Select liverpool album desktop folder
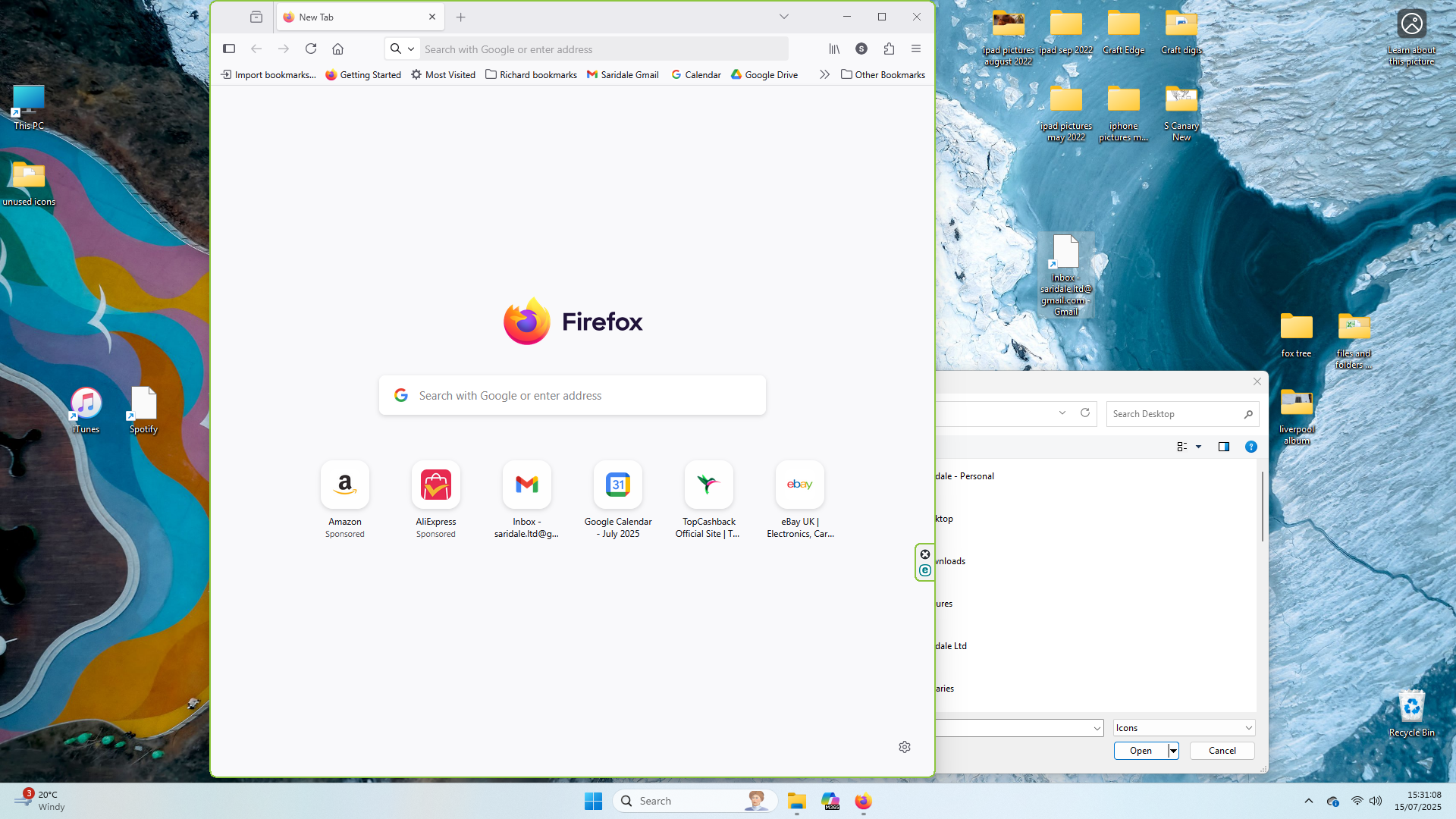Screen dimensions: 1456x819 pyautogui.click(x=1296, y=416)
